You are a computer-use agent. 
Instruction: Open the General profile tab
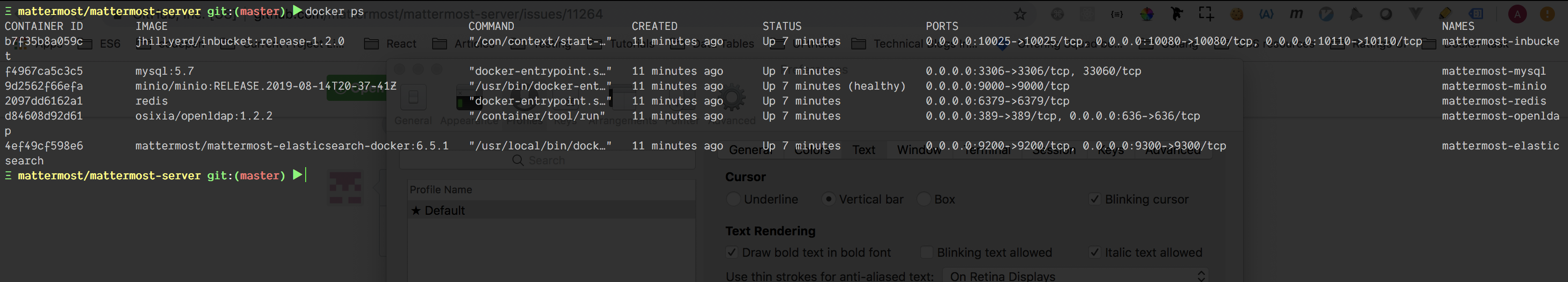coord(751,150)
